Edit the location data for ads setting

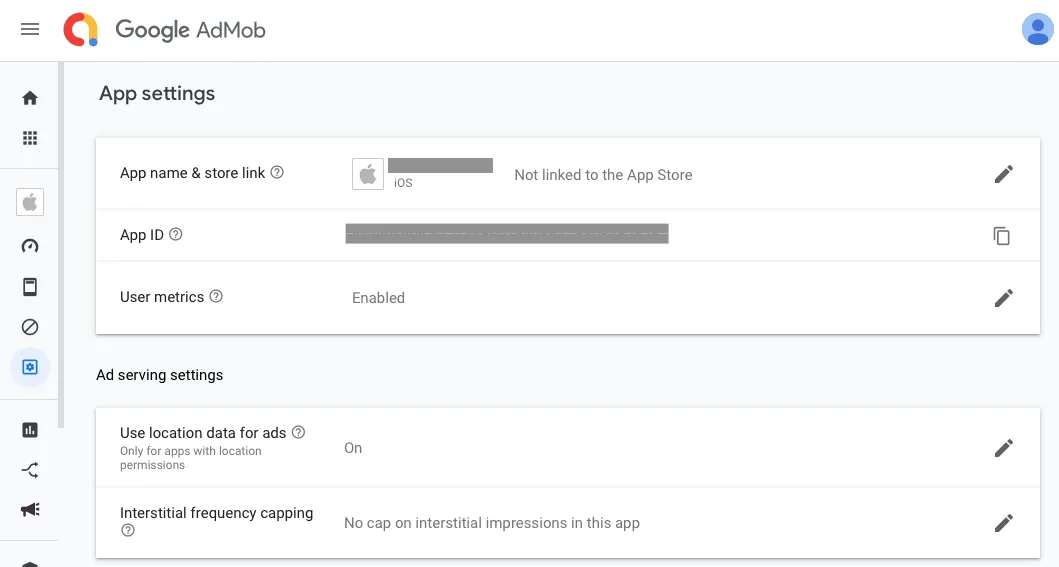coord(1004,448)
